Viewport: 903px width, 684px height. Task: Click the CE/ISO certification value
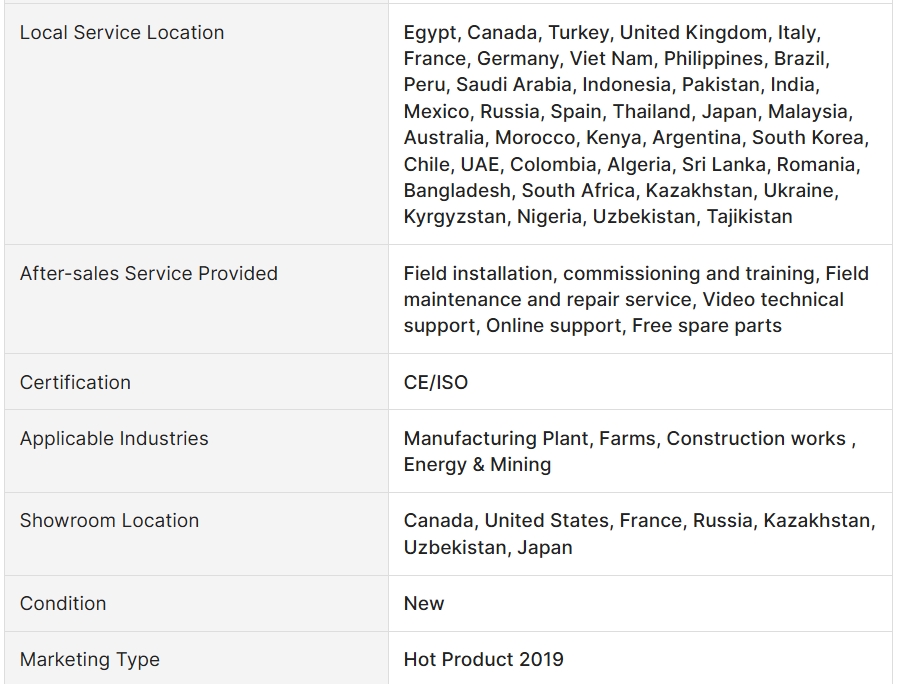click(436, 382)
